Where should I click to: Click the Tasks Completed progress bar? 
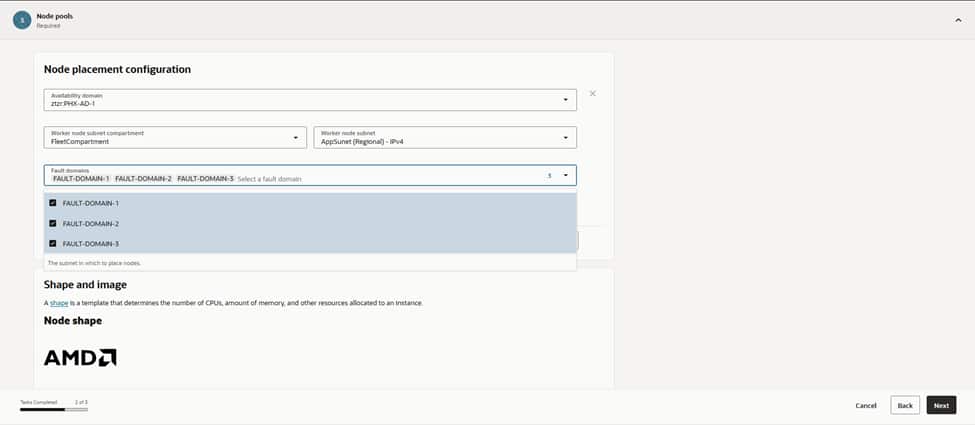(53, 409)
